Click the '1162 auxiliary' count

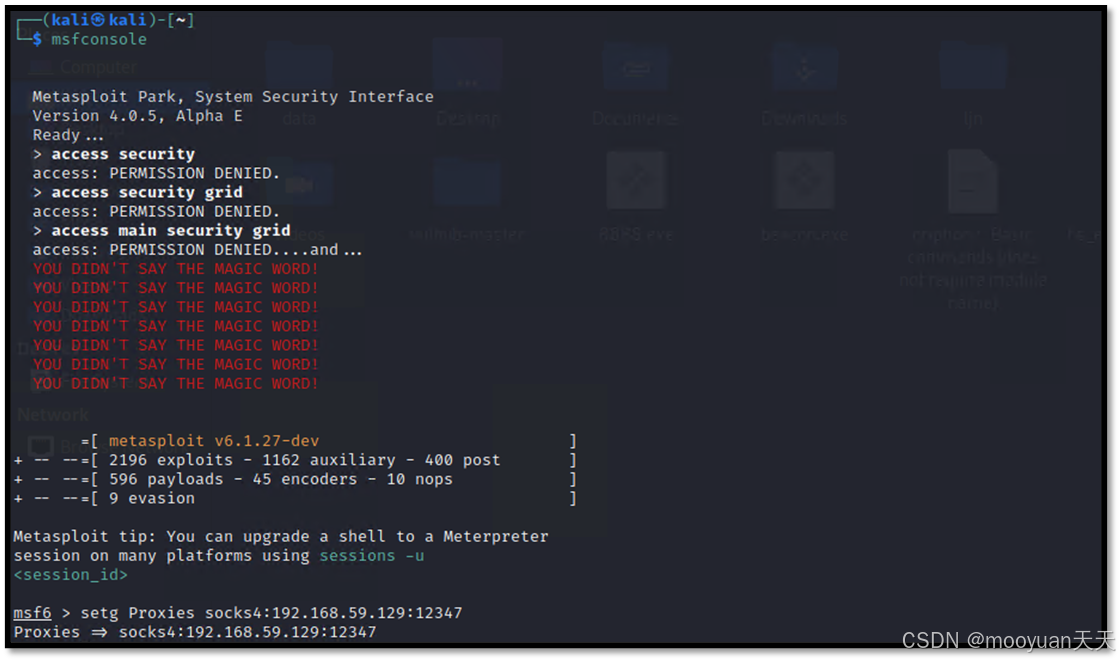click(x=329, y=460)
